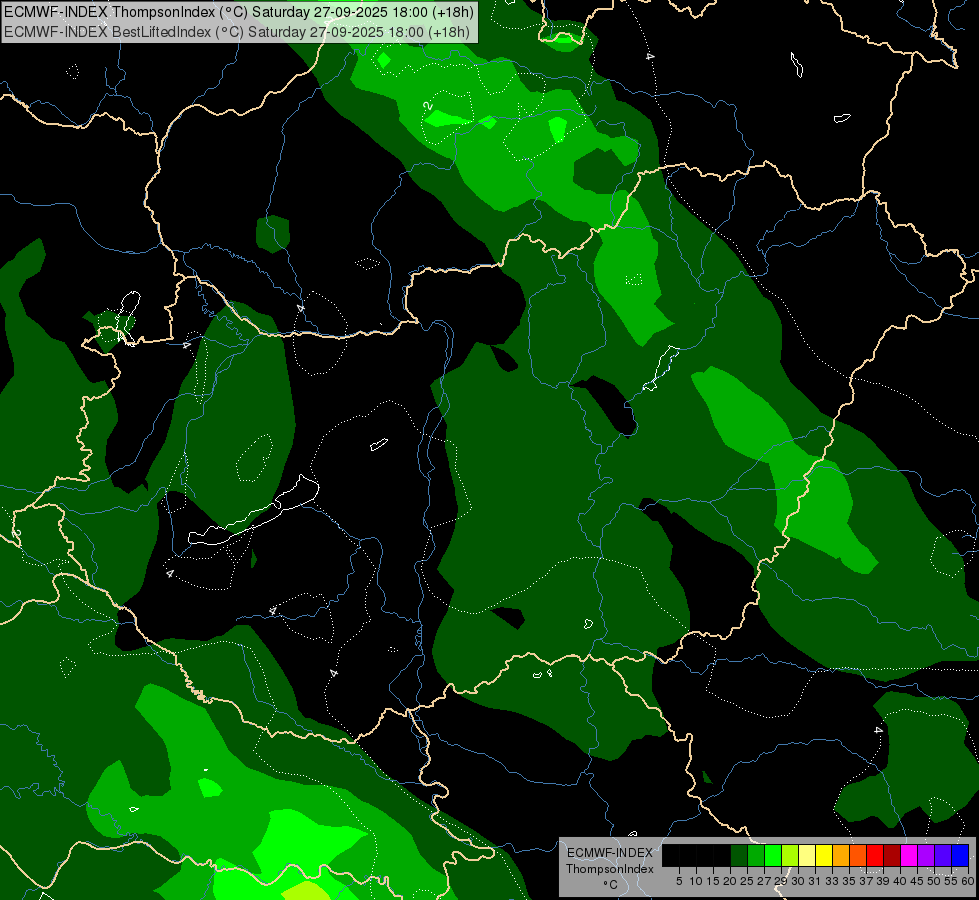Select the magenta 40–45 legend swatch
Screen dimensions: 979x900
click(909, 856)
